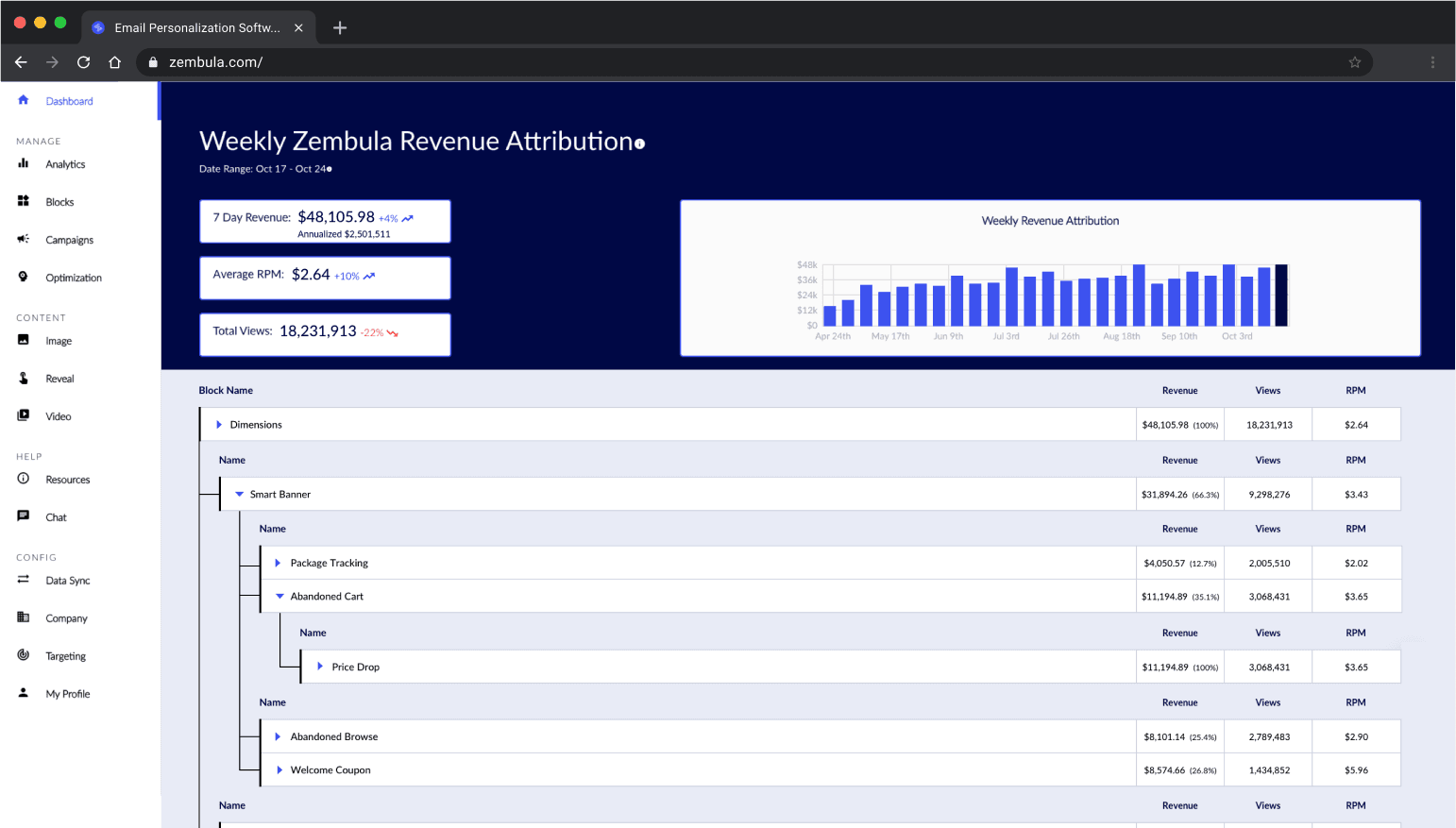This screenshot has height=828, width=1456.
Task: Bookmark this page with star icon
Action: click(x=1355, y=62)
